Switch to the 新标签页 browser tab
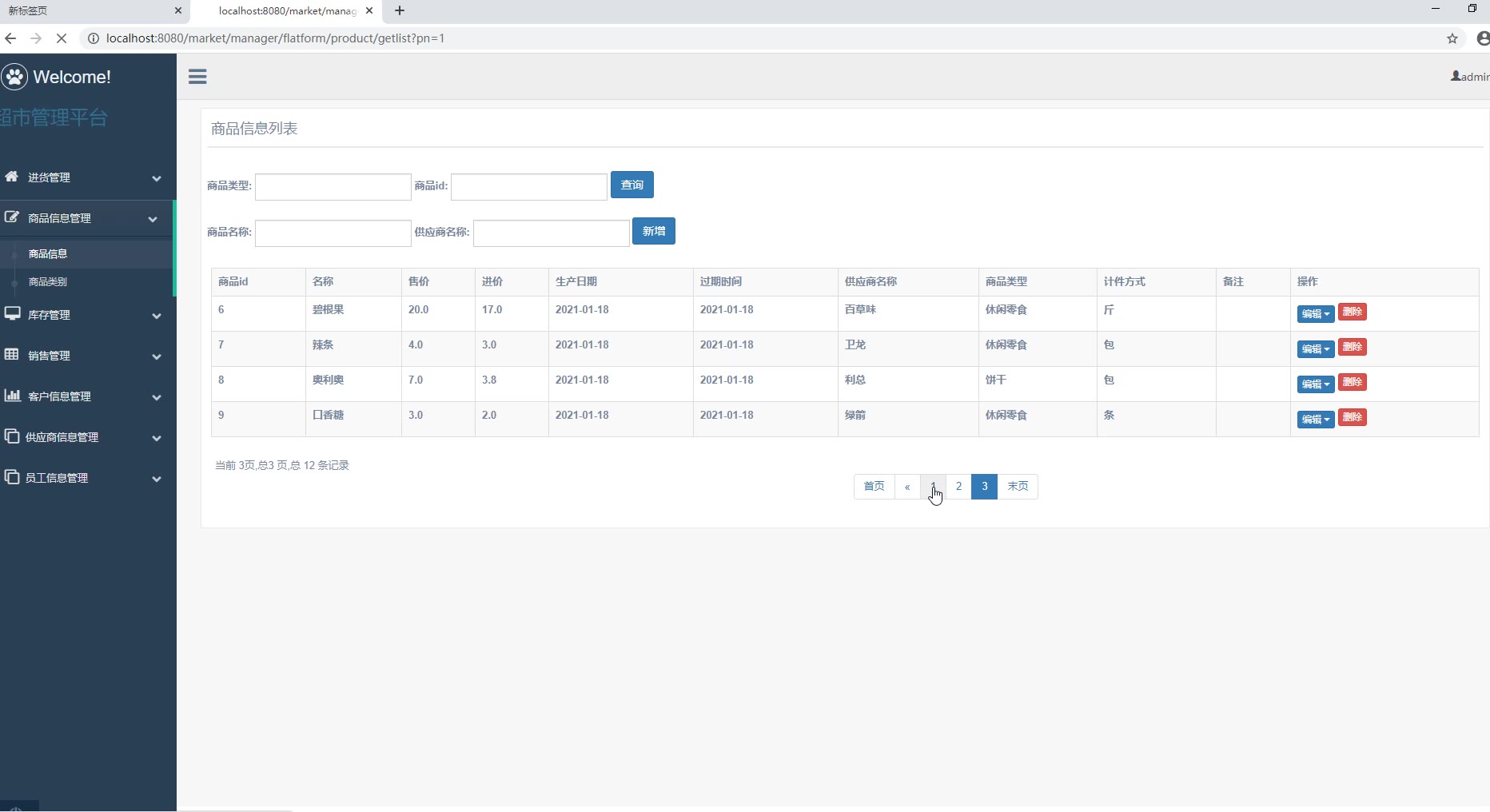1490x812 pixels. [88, 11]
